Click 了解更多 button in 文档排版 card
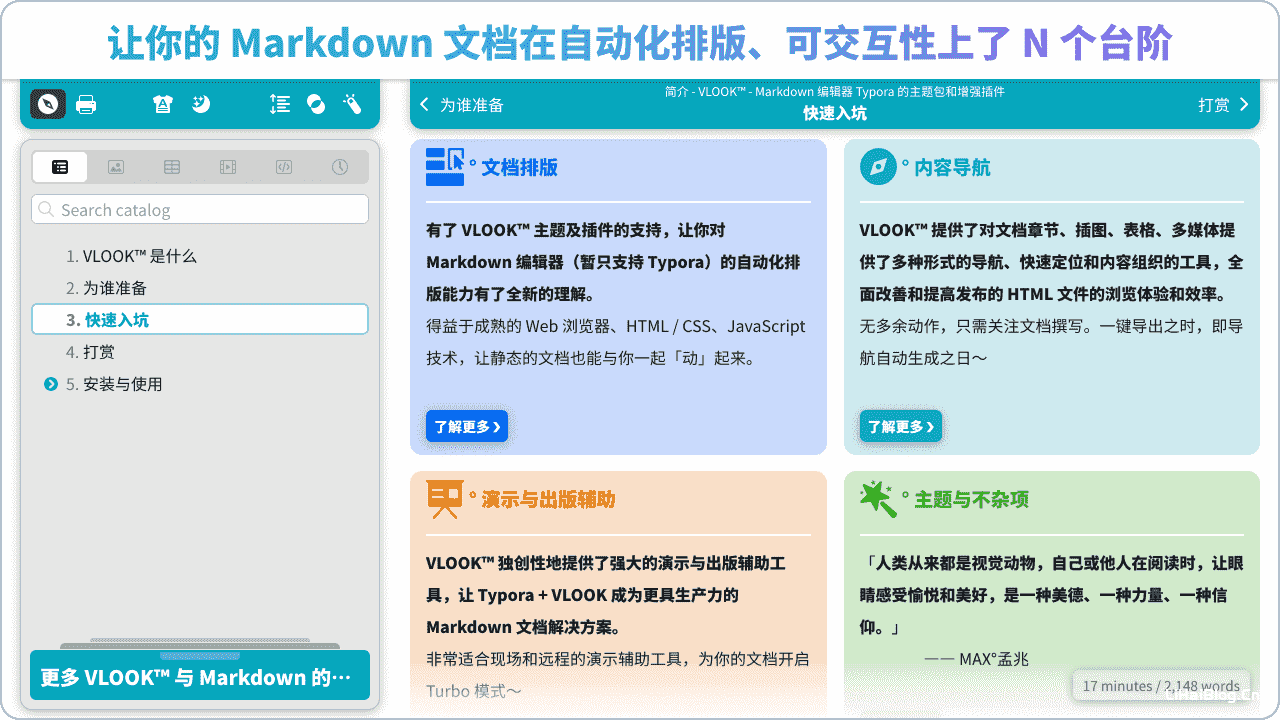 click(x=467, y=426)
